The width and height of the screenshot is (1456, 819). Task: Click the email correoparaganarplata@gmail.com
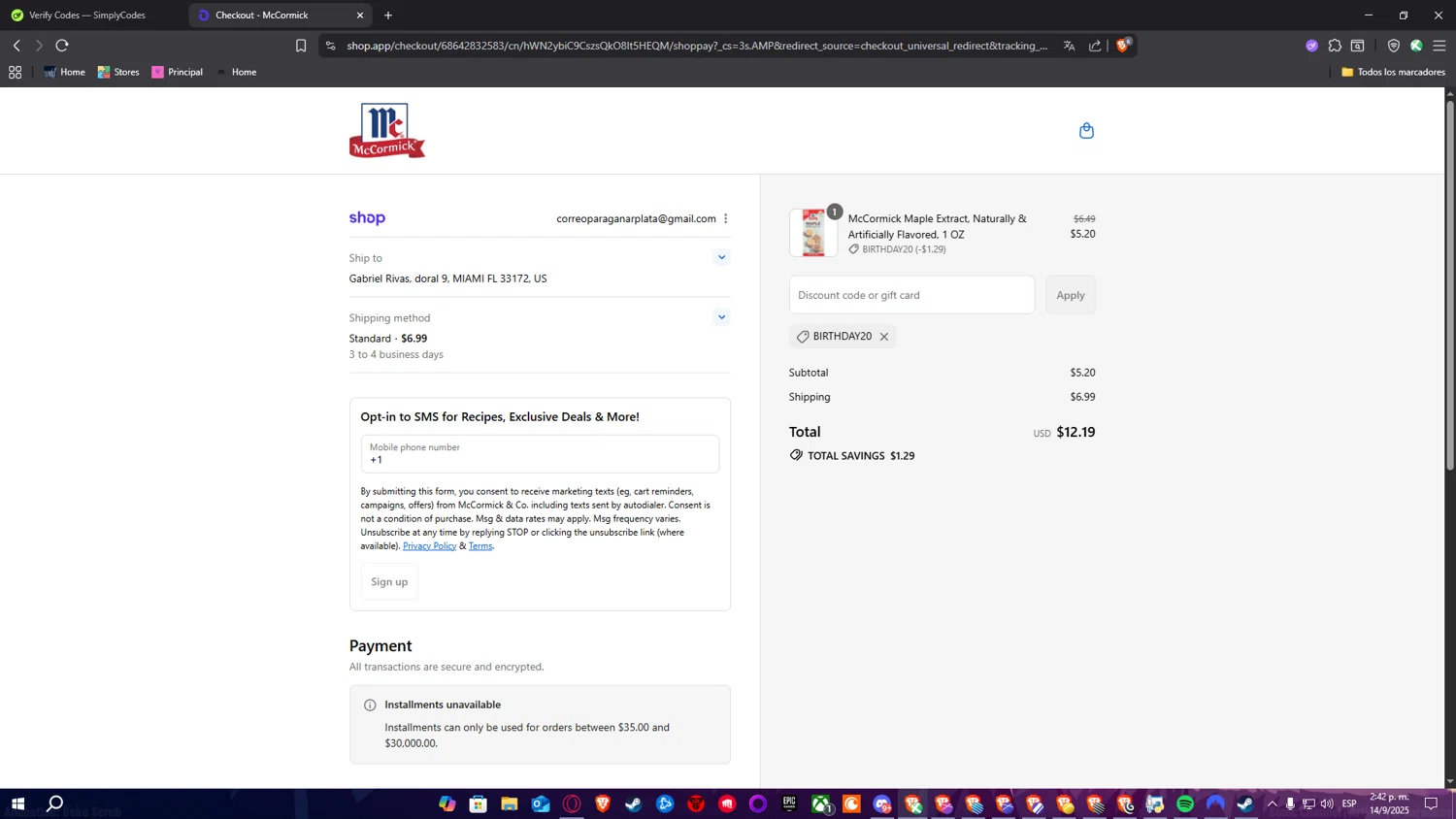(x=636, y=218)
